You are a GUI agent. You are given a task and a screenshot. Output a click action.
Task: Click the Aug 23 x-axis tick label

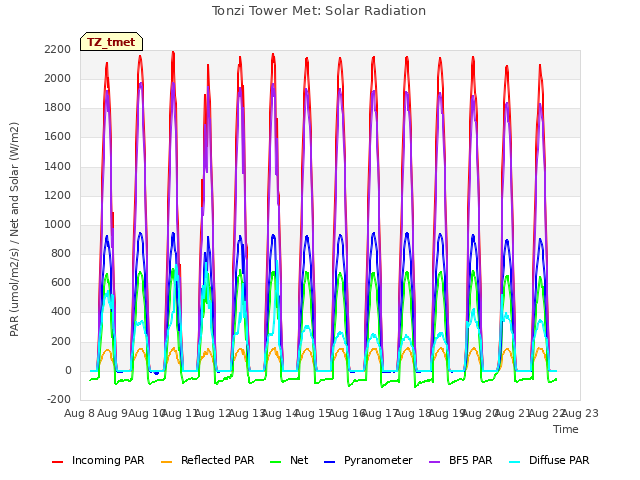[x=580, y=413]
